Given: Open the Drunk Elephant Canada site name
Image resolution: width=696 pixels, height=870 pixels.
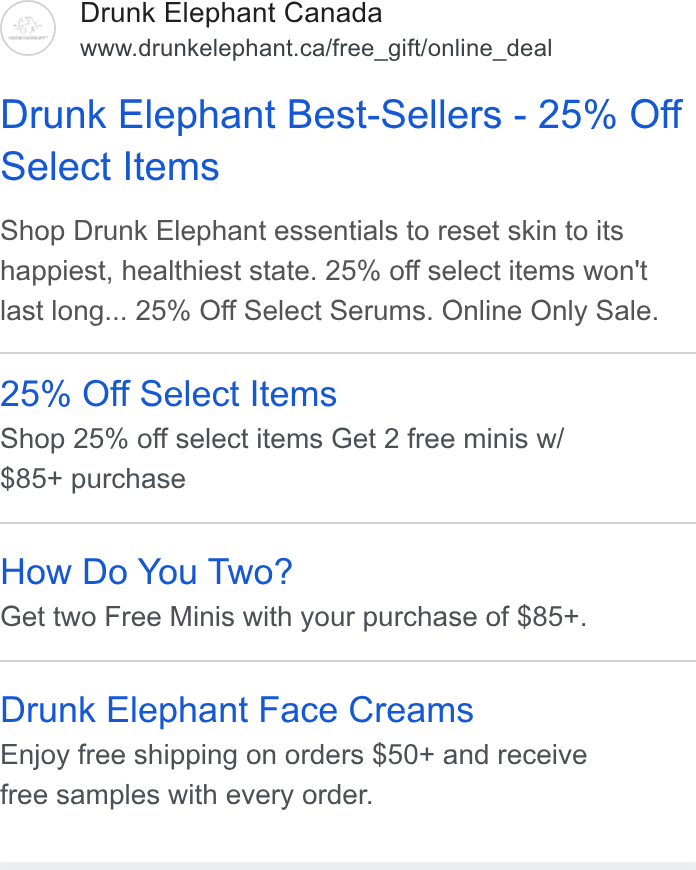Looking at the screenshot, I should [x=231, y=12].
